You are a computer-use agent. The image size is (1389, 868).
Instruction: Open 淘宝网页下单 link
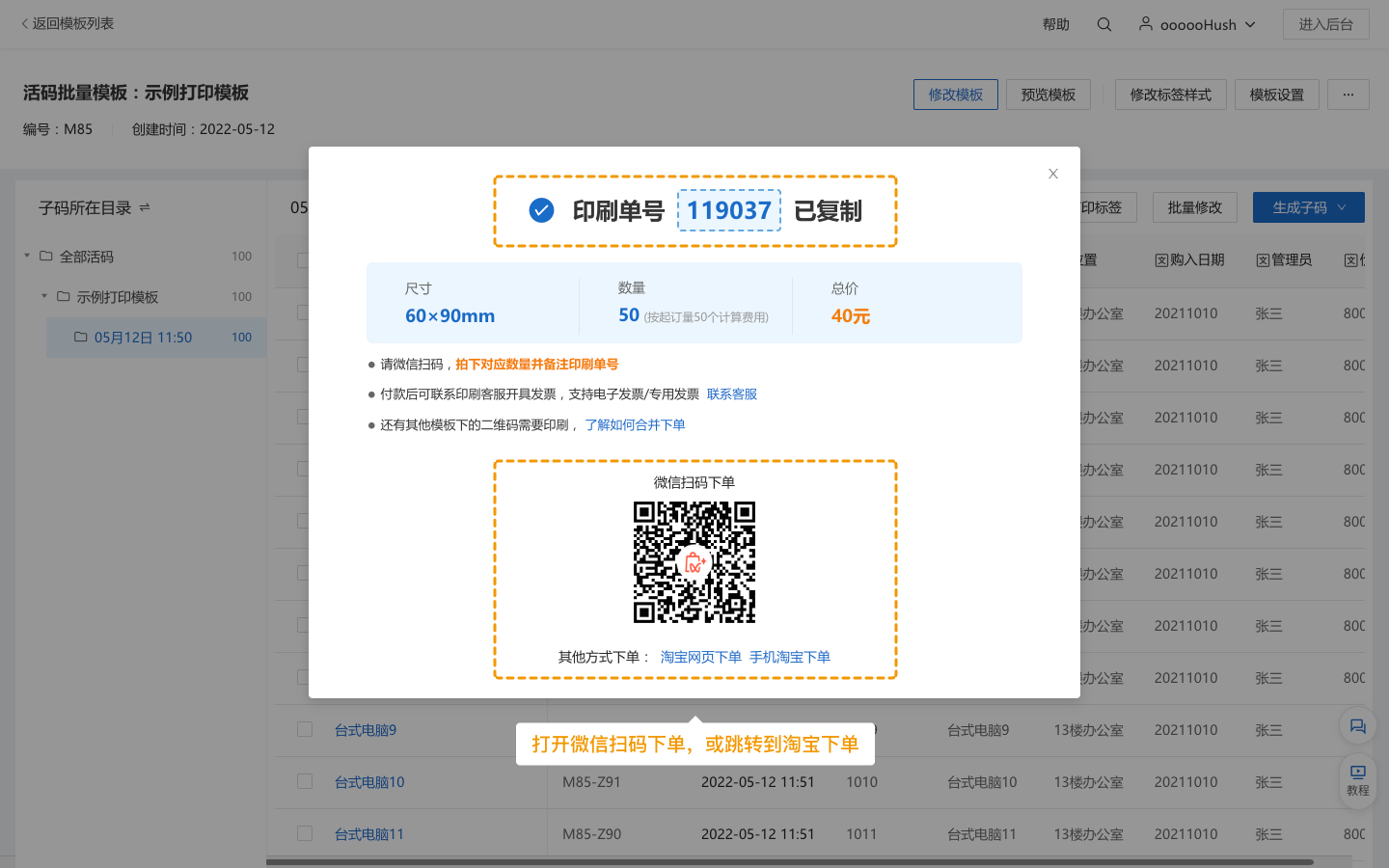pyautogui.click(x=701, y=657)
